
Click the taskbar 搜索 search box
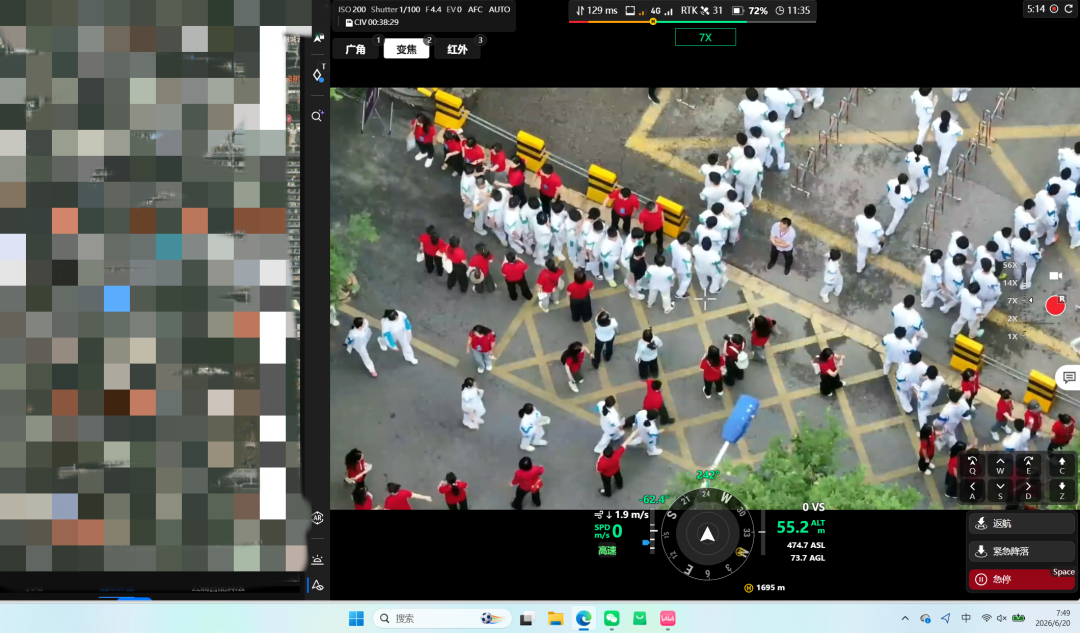442,619
